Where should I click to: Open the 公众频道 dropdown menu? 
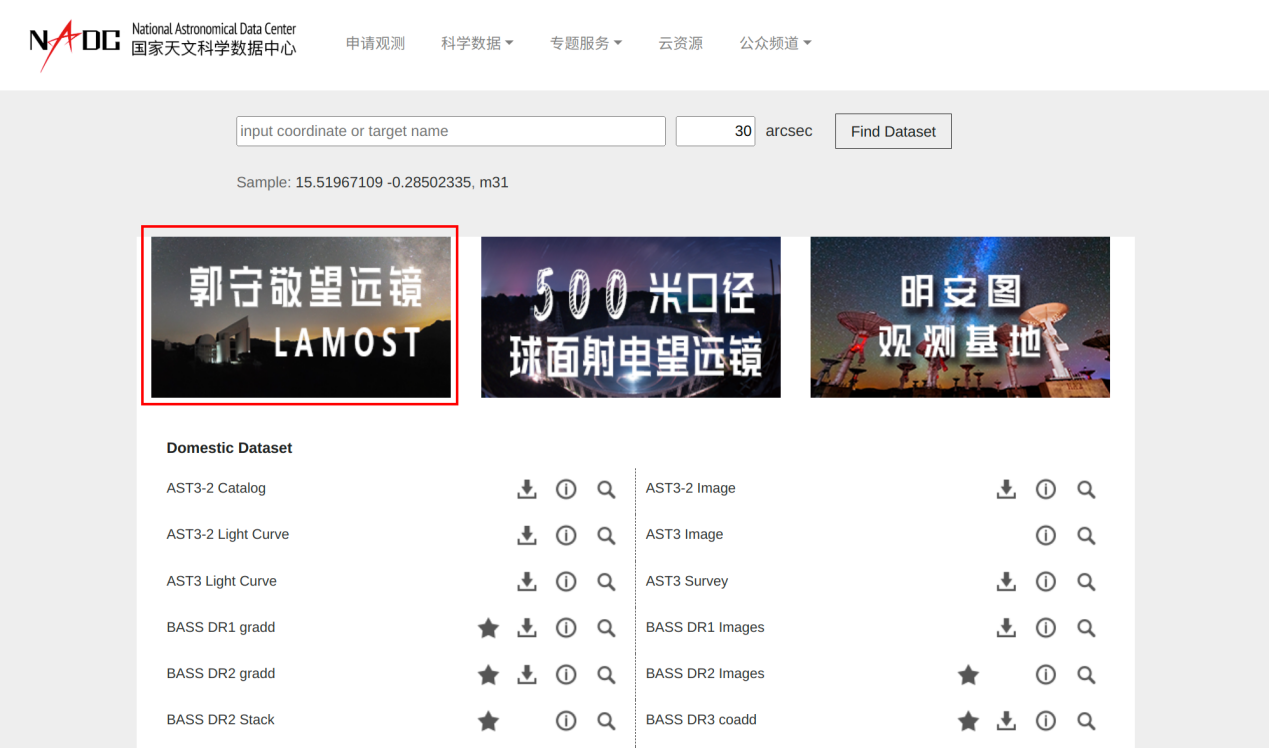click(x=775, y=43)
